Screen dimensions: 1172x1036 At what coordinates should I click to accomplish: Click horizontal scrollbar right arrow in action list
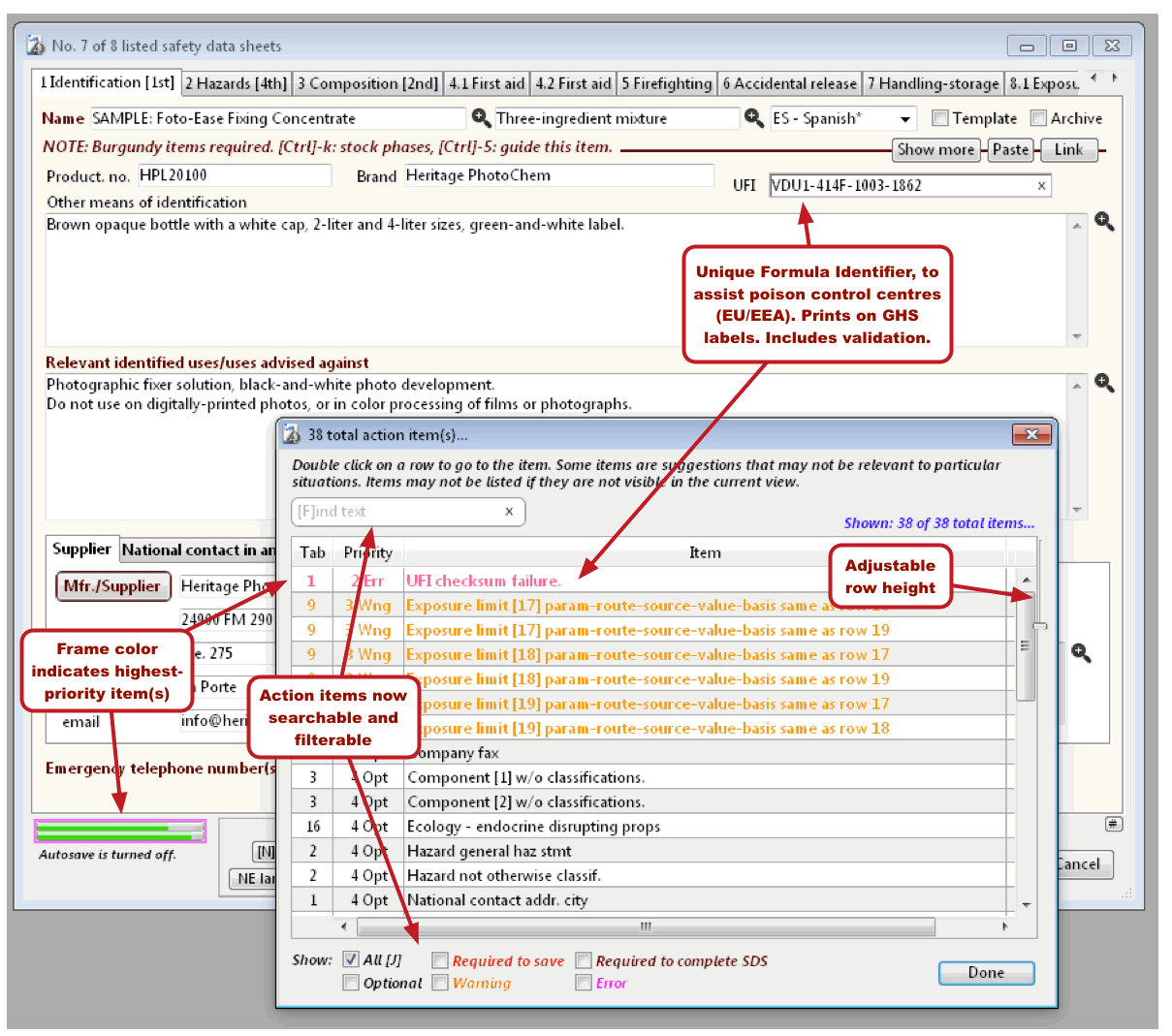click(1005, 926)
